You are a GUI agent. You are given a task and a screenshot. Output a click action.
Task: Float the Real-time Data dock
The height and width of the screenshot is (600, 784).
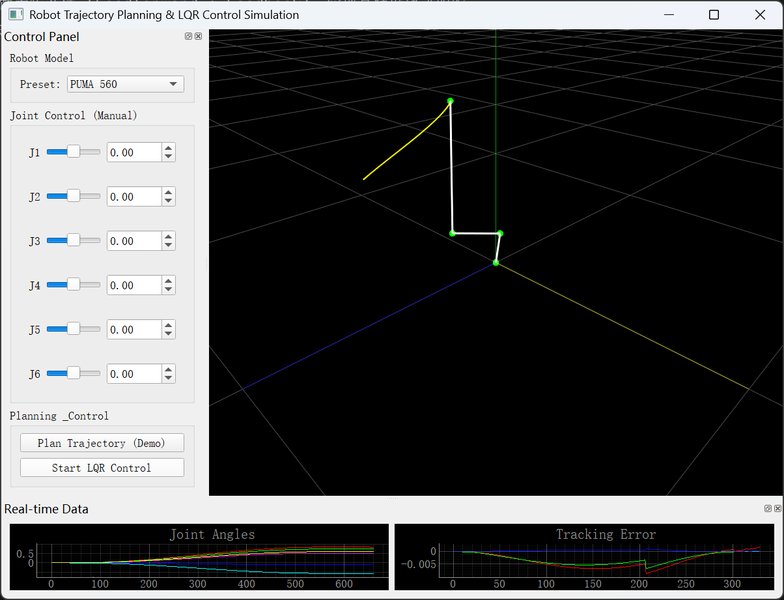(x=767, y=508)
